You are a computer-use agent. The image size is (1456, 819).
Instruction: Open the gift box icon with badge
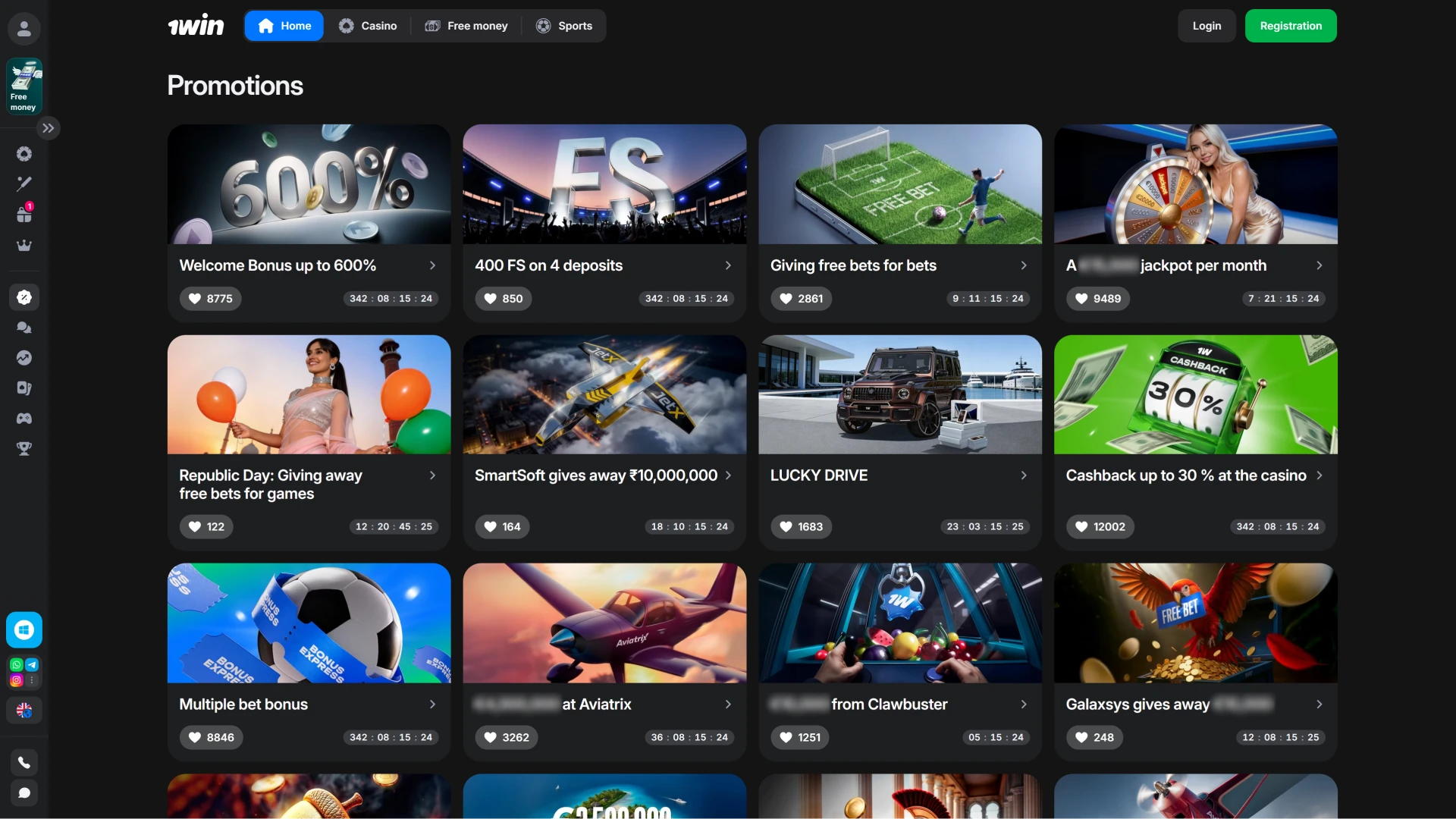(24, 215)
